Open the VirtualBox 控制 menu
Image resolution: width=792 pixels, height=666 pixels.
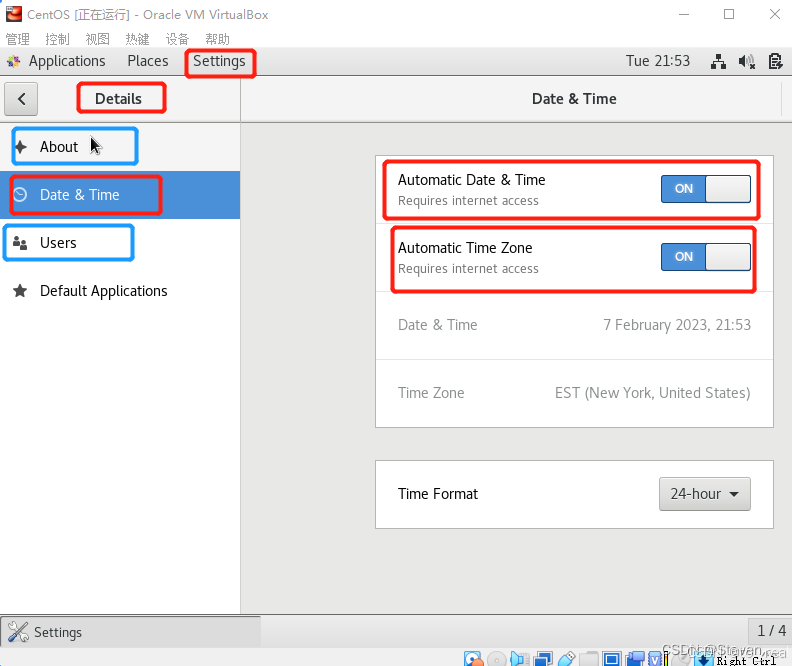57,39
